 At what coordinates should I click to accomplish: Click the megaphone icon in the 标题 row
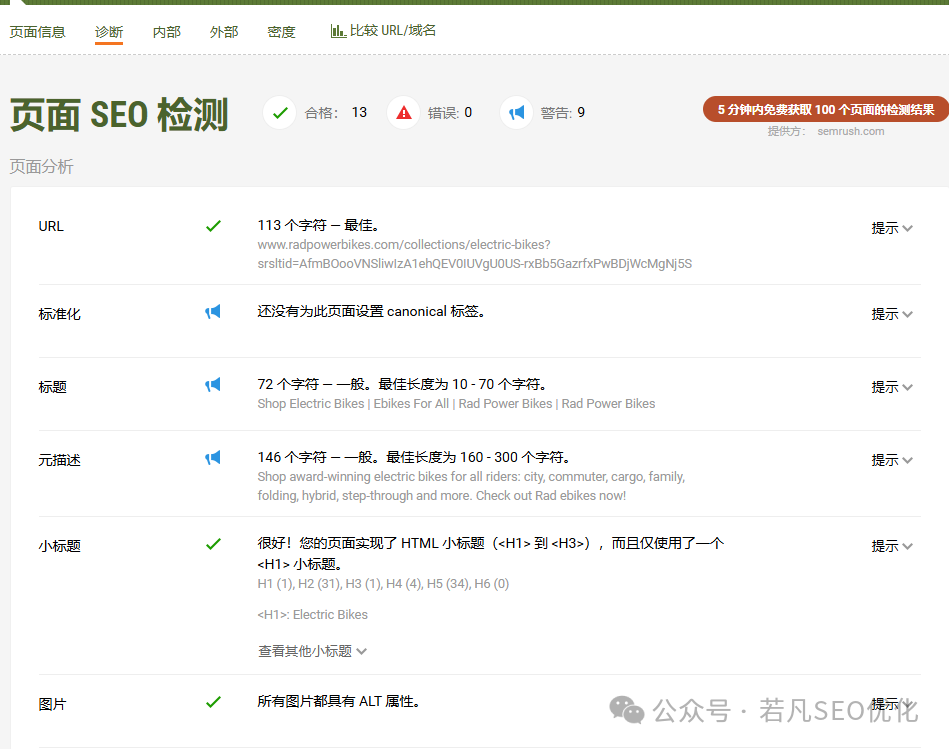click(x=212, y=385)
